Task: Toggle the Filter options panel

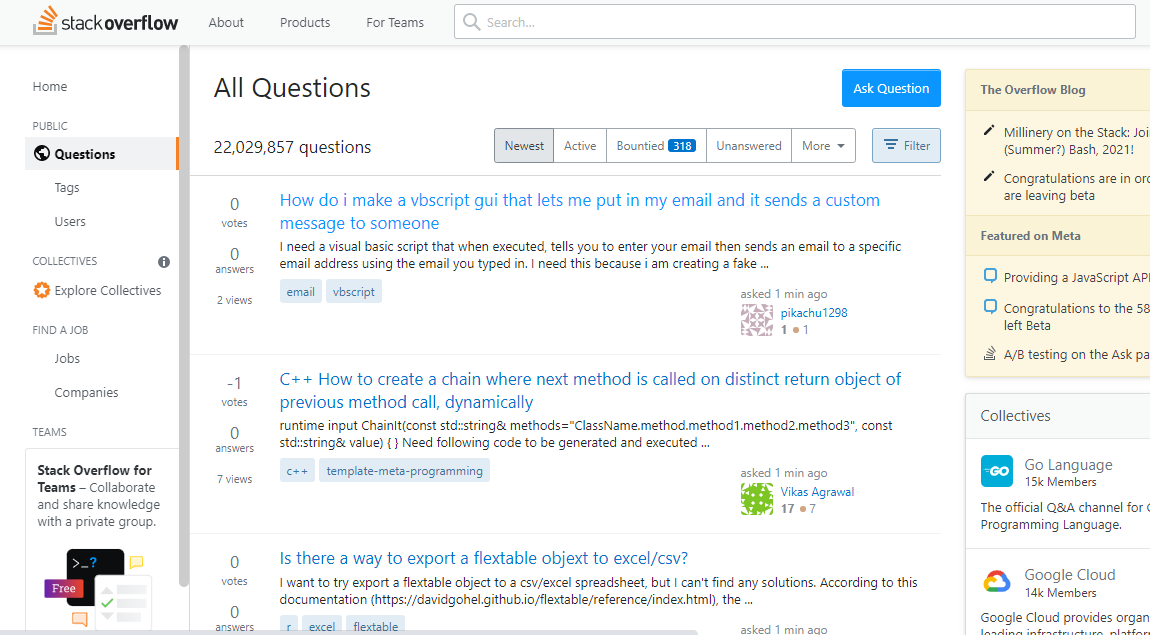Action: (x=906, y=146)
